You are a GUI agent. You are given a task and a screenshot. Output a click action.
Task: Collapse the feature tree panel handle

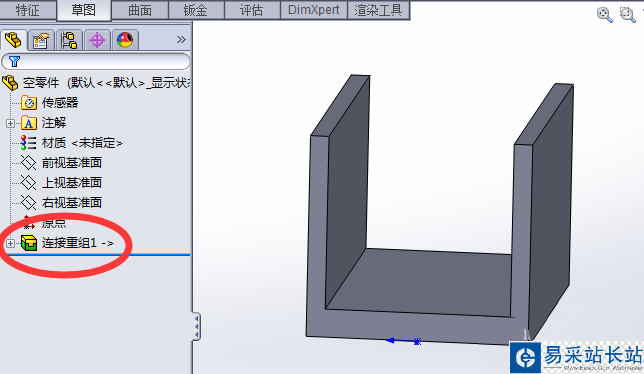click(197, 326)
